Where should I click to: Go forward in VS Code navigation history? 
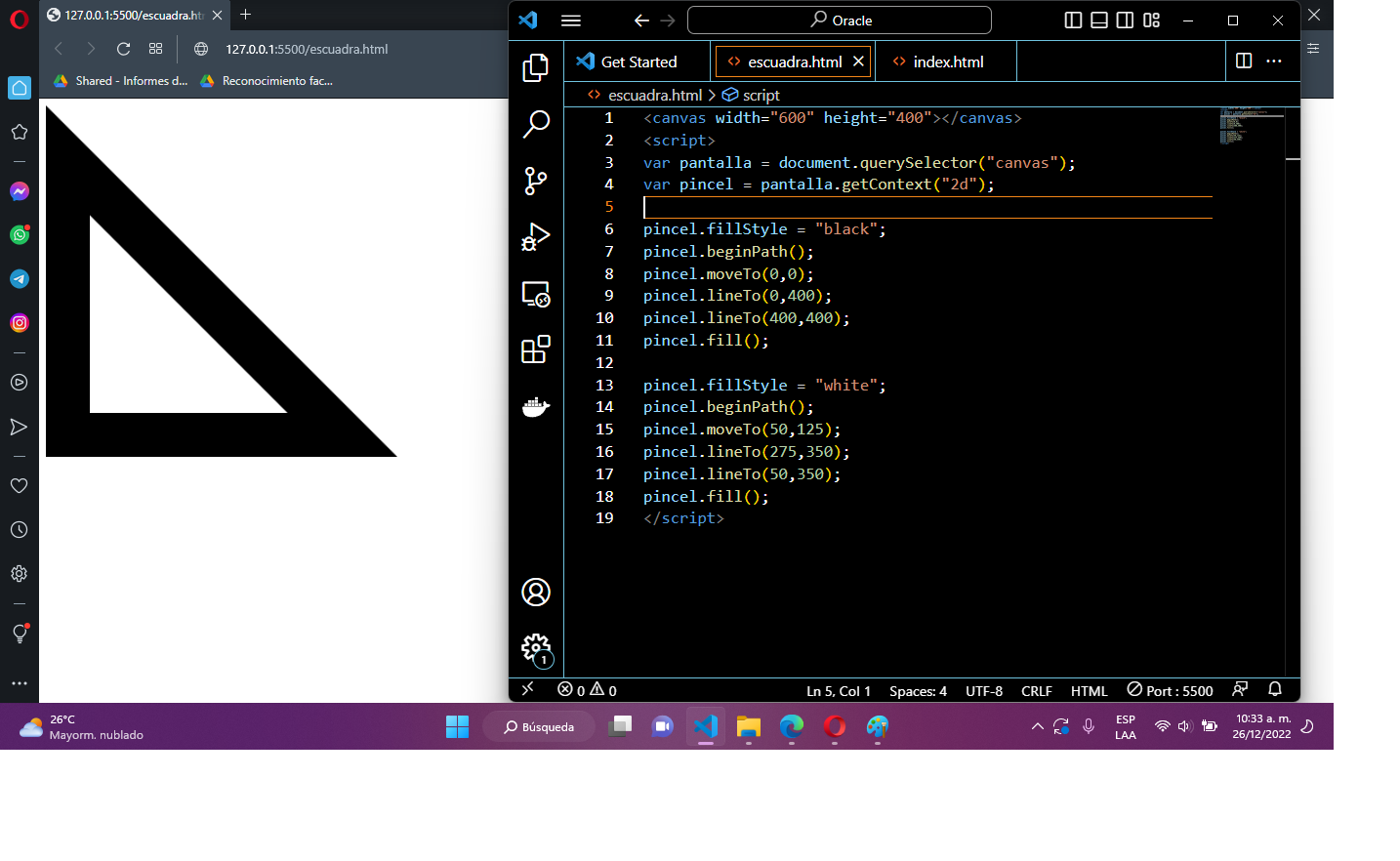pos(668,20)
